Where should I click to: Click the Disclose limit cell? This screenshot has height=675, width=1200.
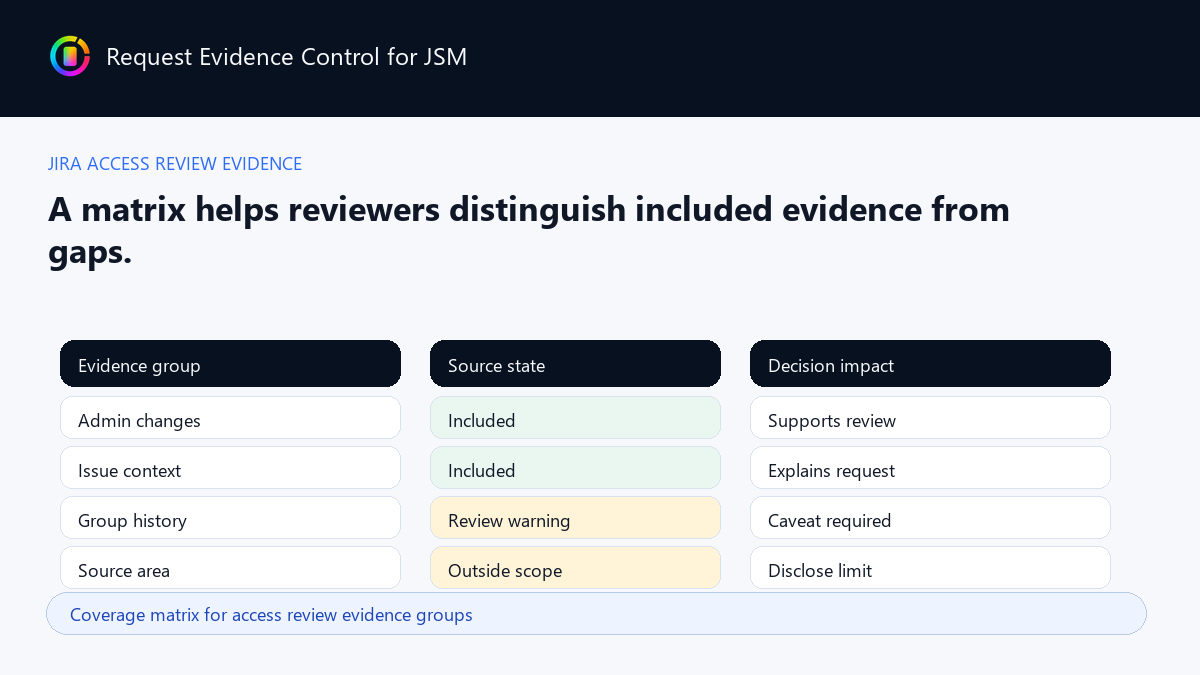[x=930, y=568]
